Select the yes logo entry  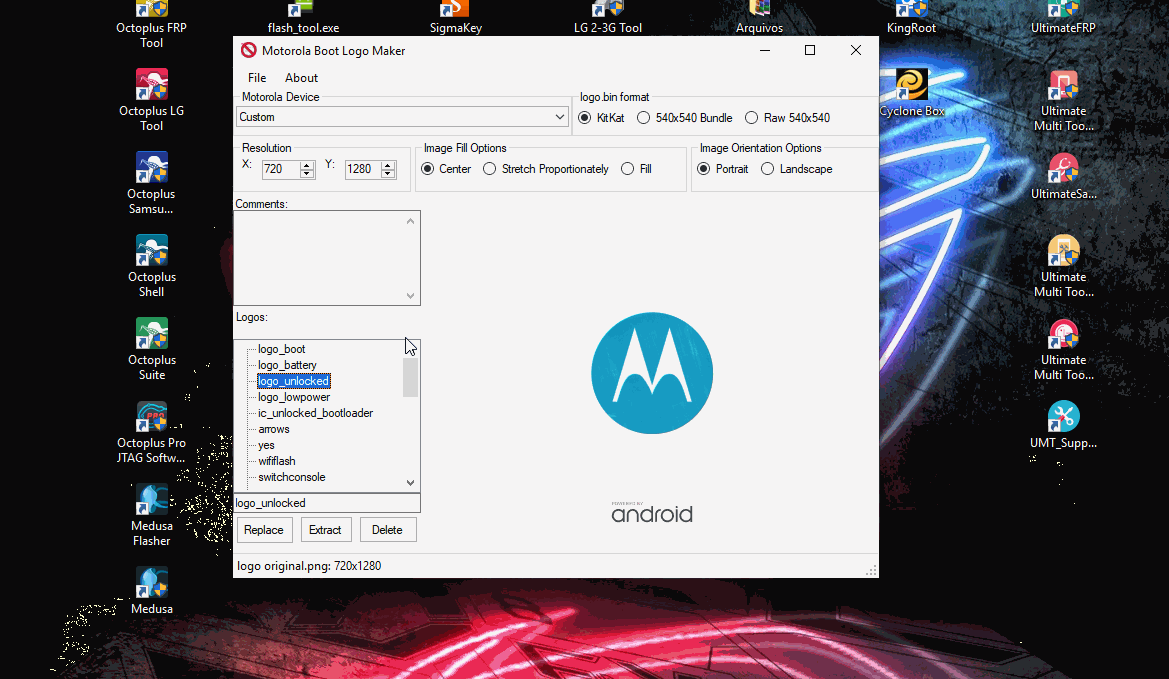[266, 445]
